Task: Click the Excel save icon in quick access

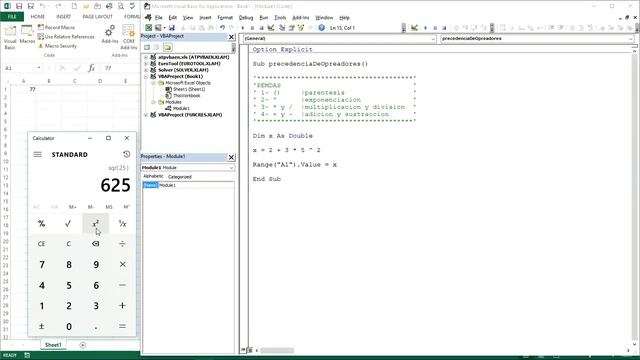Action: click(19, 6)
